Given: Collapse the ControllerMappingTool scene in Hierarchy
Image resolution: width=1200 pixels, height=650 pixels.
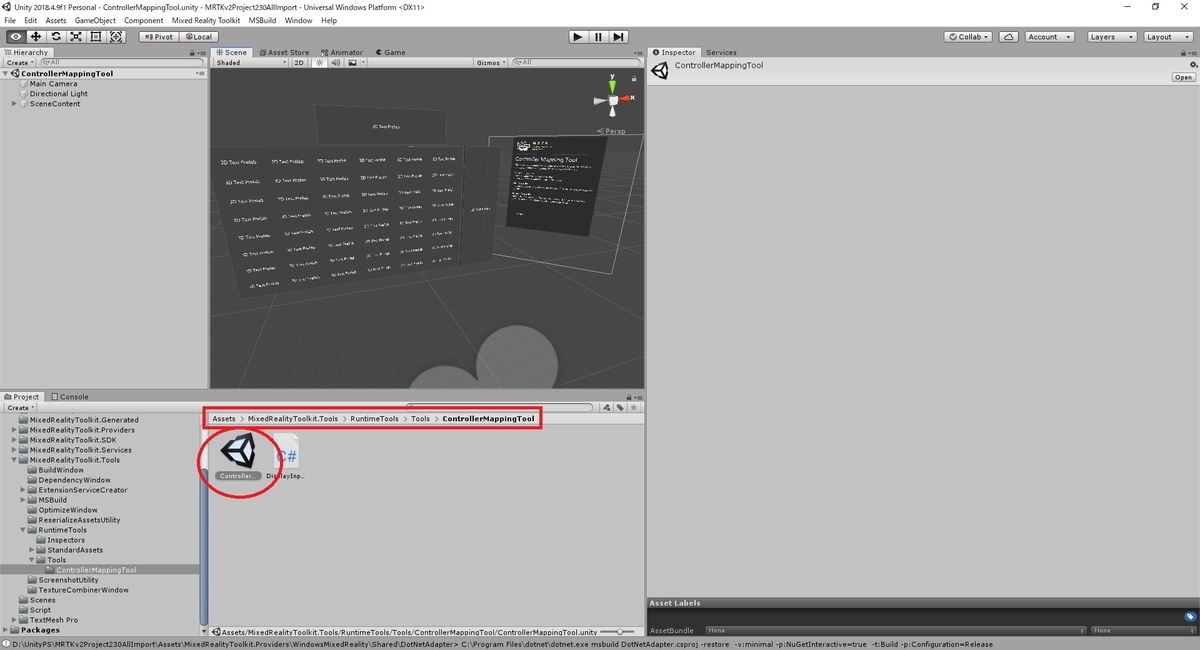Looking at the screenshot, I should (x=6, y=73).
